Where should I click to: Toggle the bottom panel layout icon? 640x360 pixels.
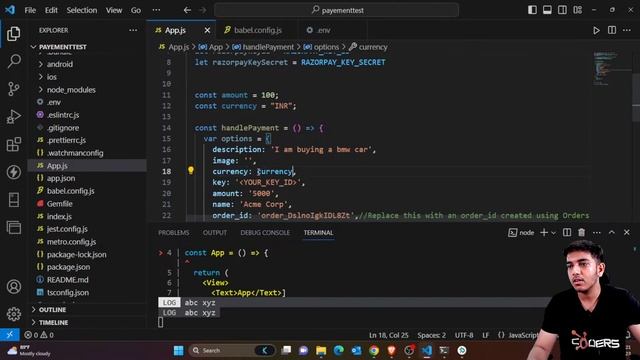[547, 10]
